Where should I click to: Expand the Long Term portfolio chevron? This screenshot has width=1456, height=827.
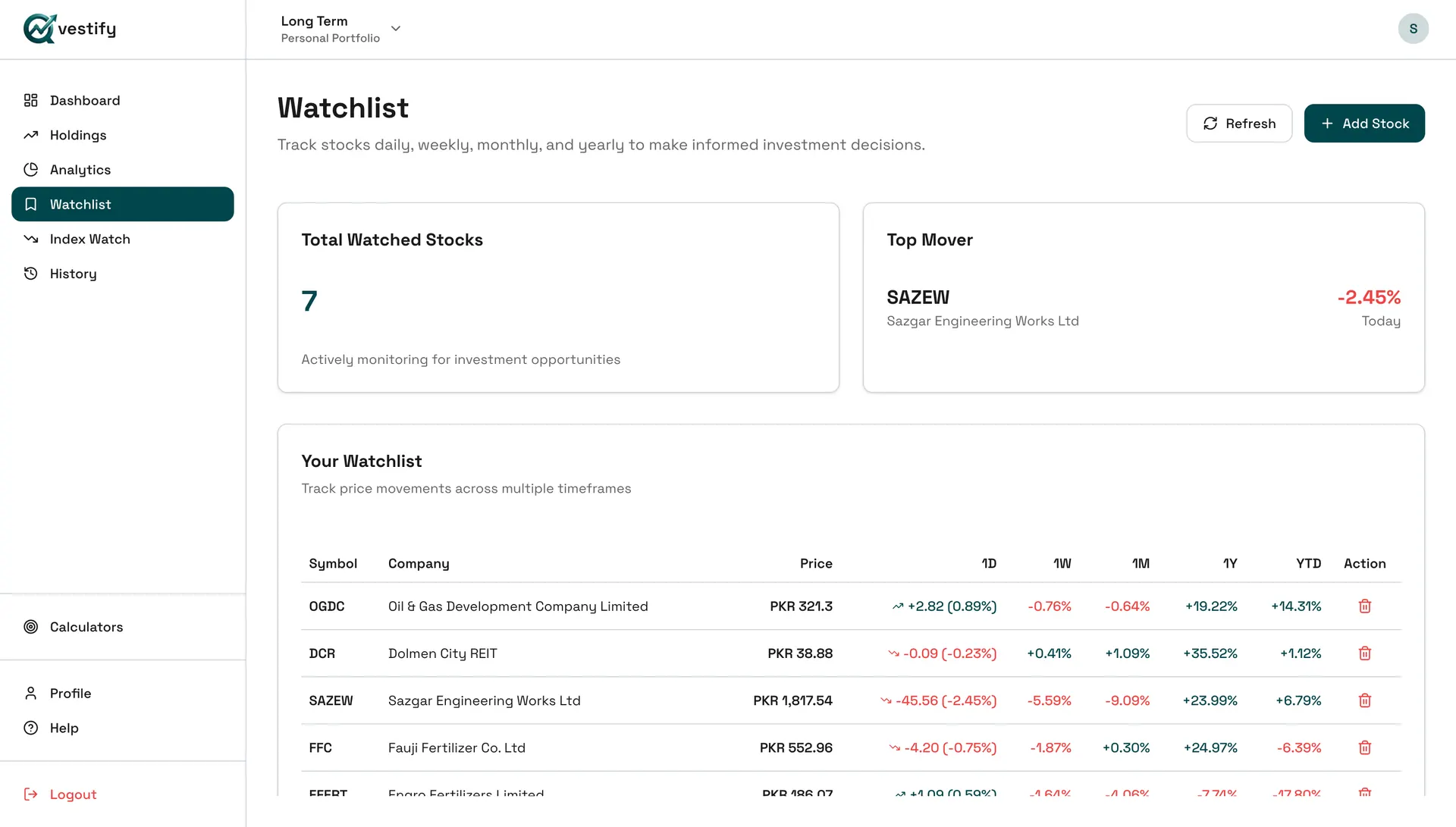pos(396,29)
